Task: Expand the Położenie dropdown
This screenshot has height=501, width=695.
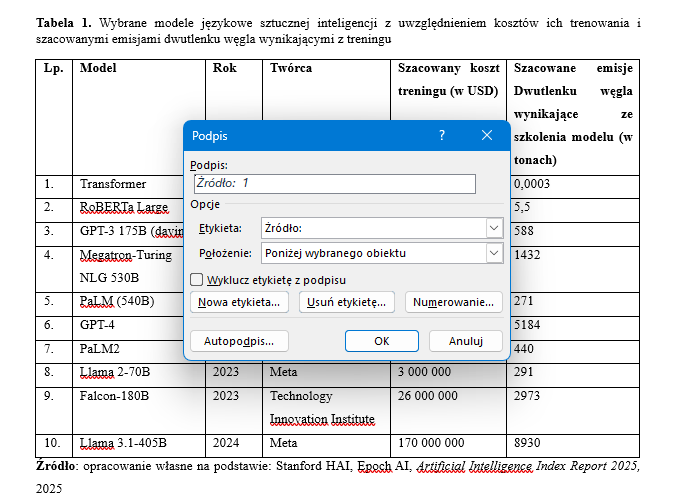Action: click(x=493, y=253)
